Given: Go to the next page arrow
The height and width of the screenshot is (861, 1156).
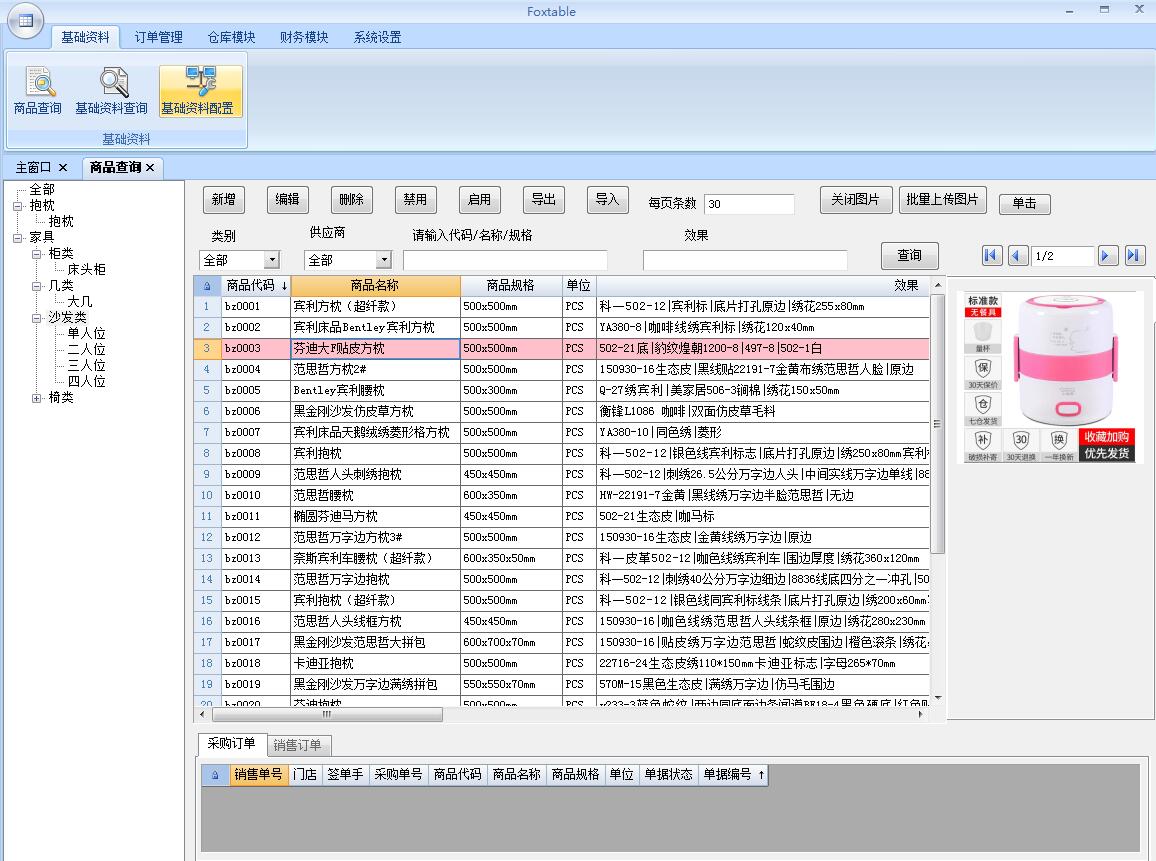Looking at the screenshot, I should pyautogui.click(x=1107, y=256).
